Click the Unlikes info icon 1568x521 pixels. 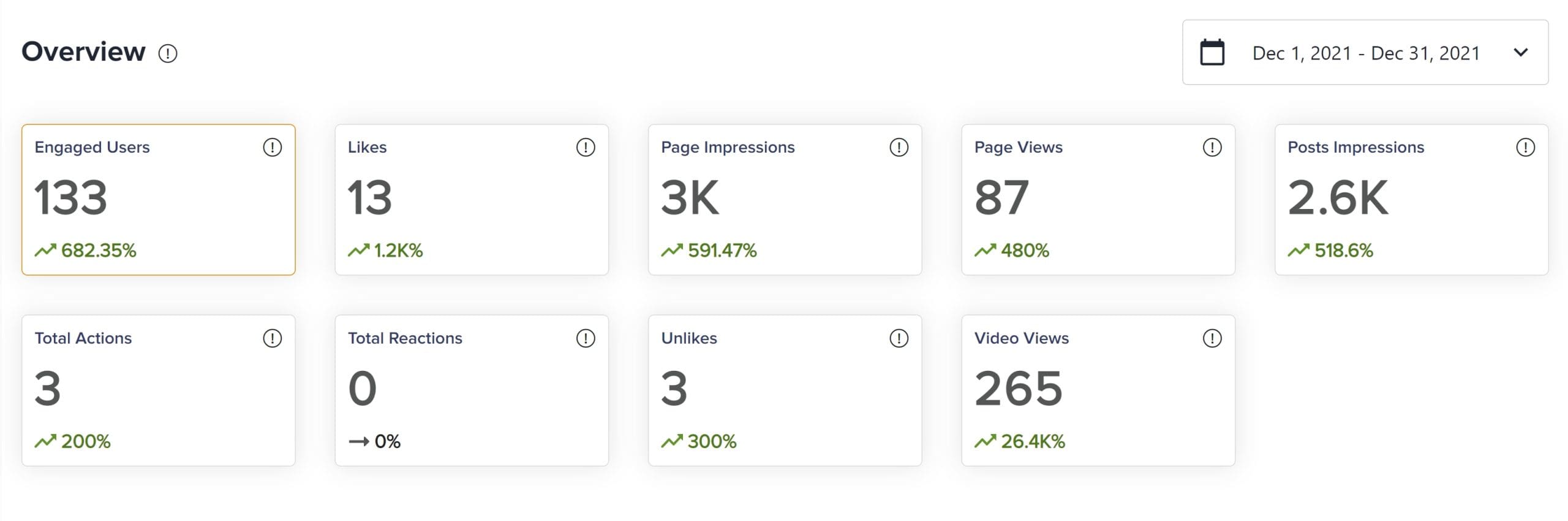click(899, 338)
